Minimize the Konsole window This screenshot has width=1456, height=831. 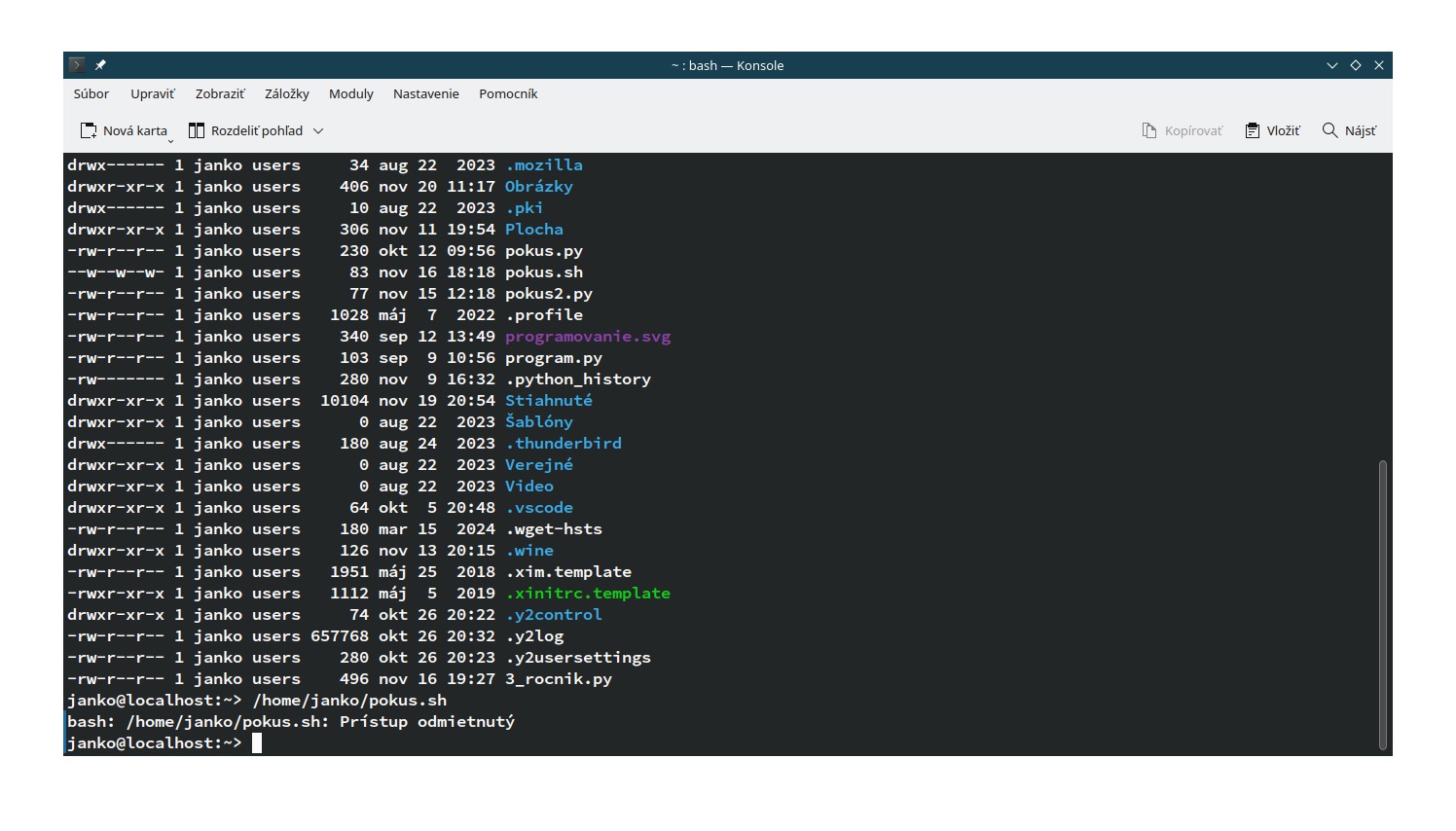1332,65
